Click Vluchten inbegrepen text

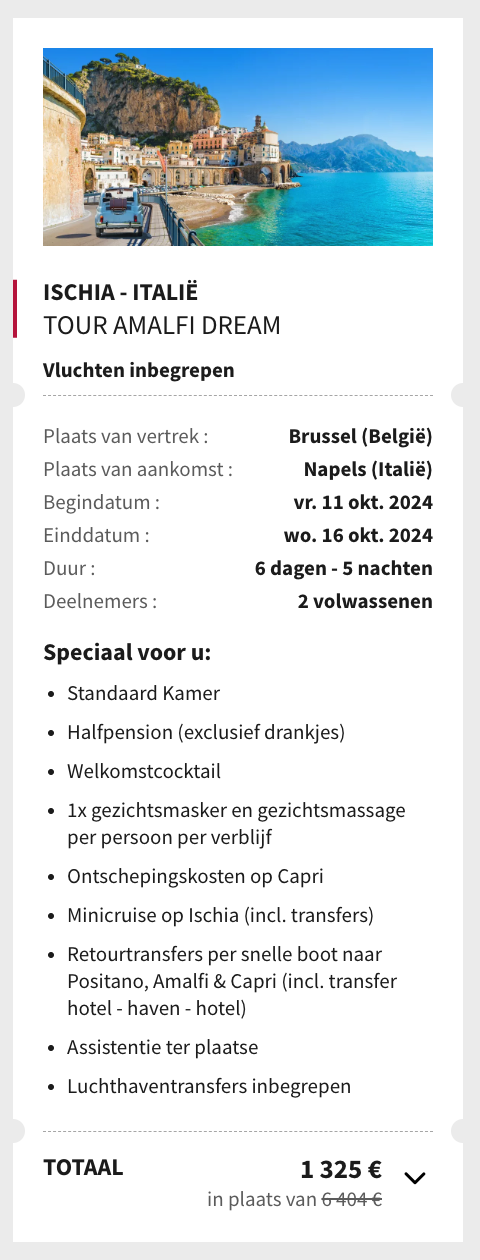coord(139,370)
